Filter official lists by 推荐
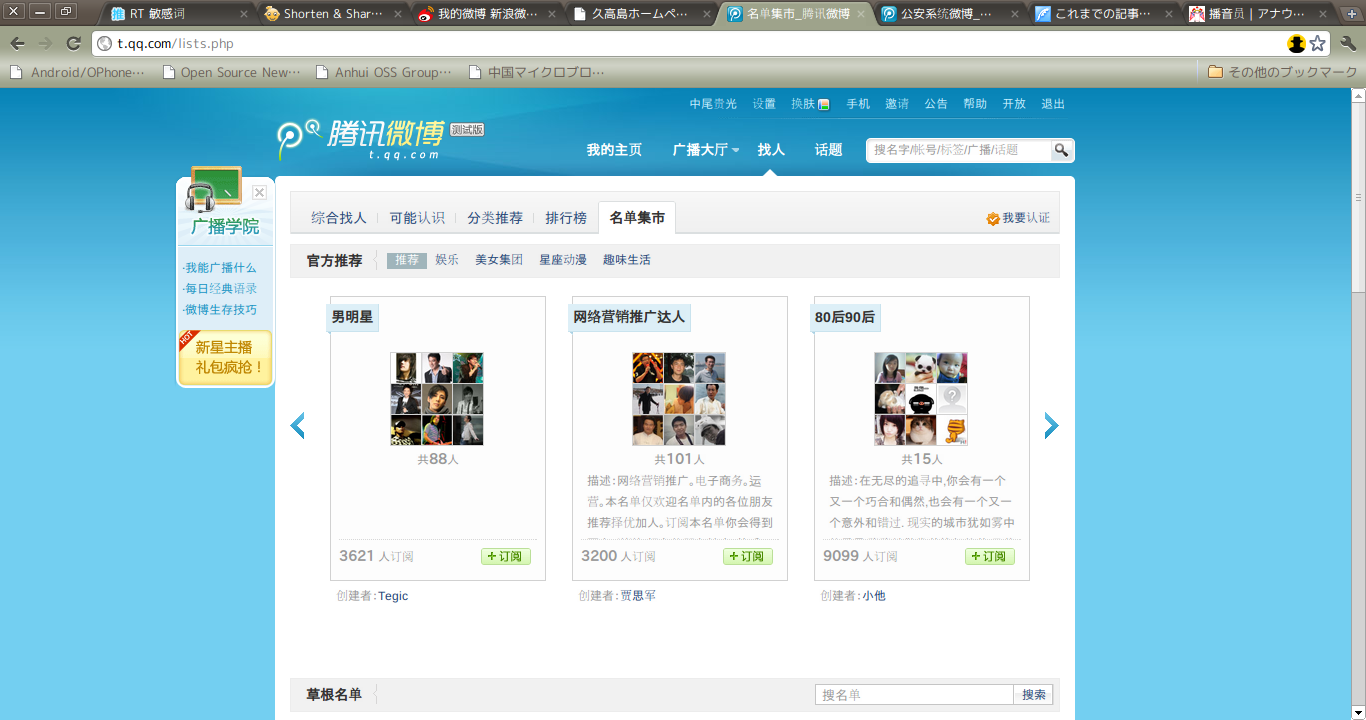The height and width of the screenshot is (720, 1366). click(x=407, y=260)
